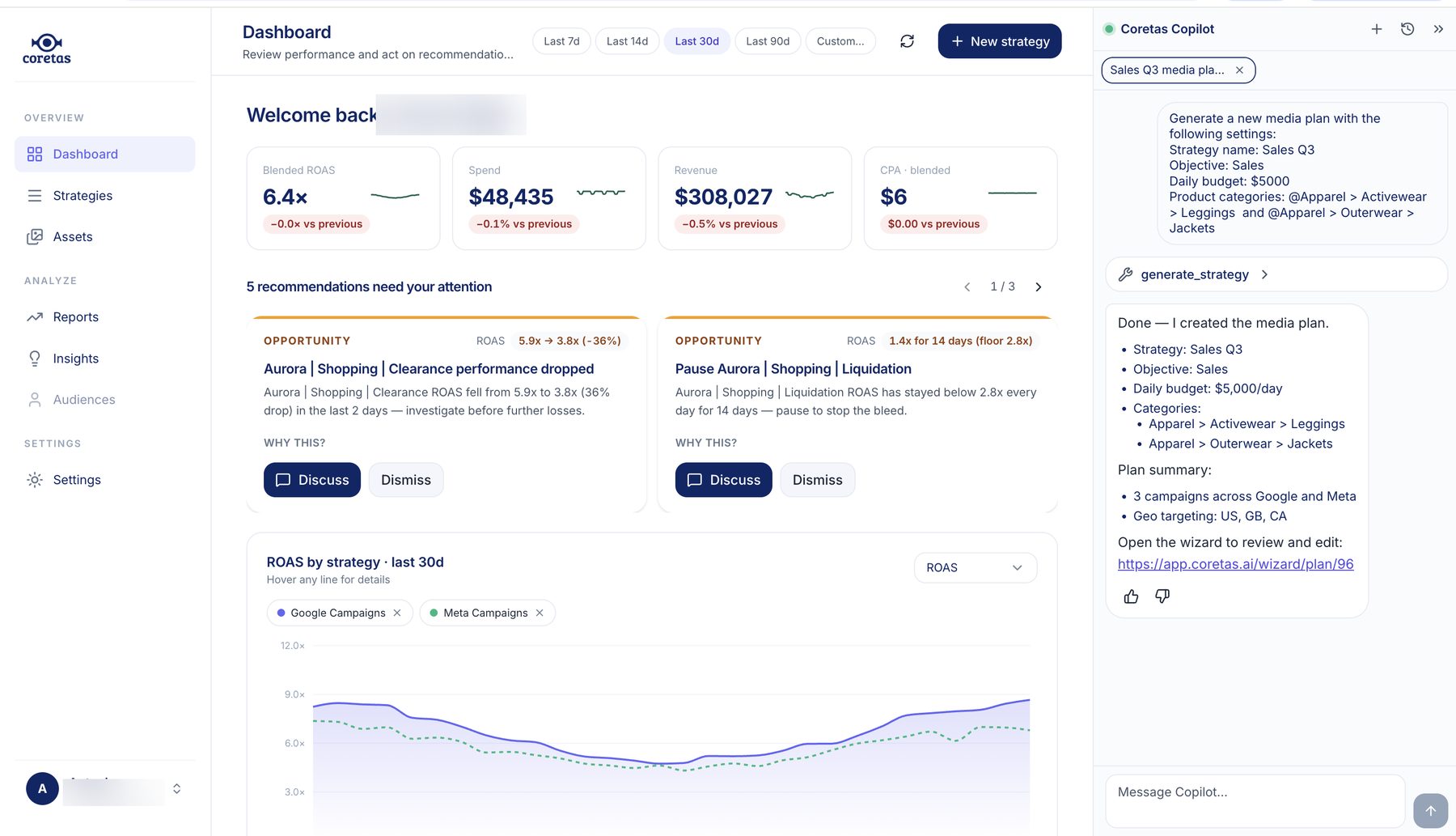This screenshot has width=1456, height=836.
Task: Click the Google Campaigns purple dot
Action: click(x=281, y=613)
